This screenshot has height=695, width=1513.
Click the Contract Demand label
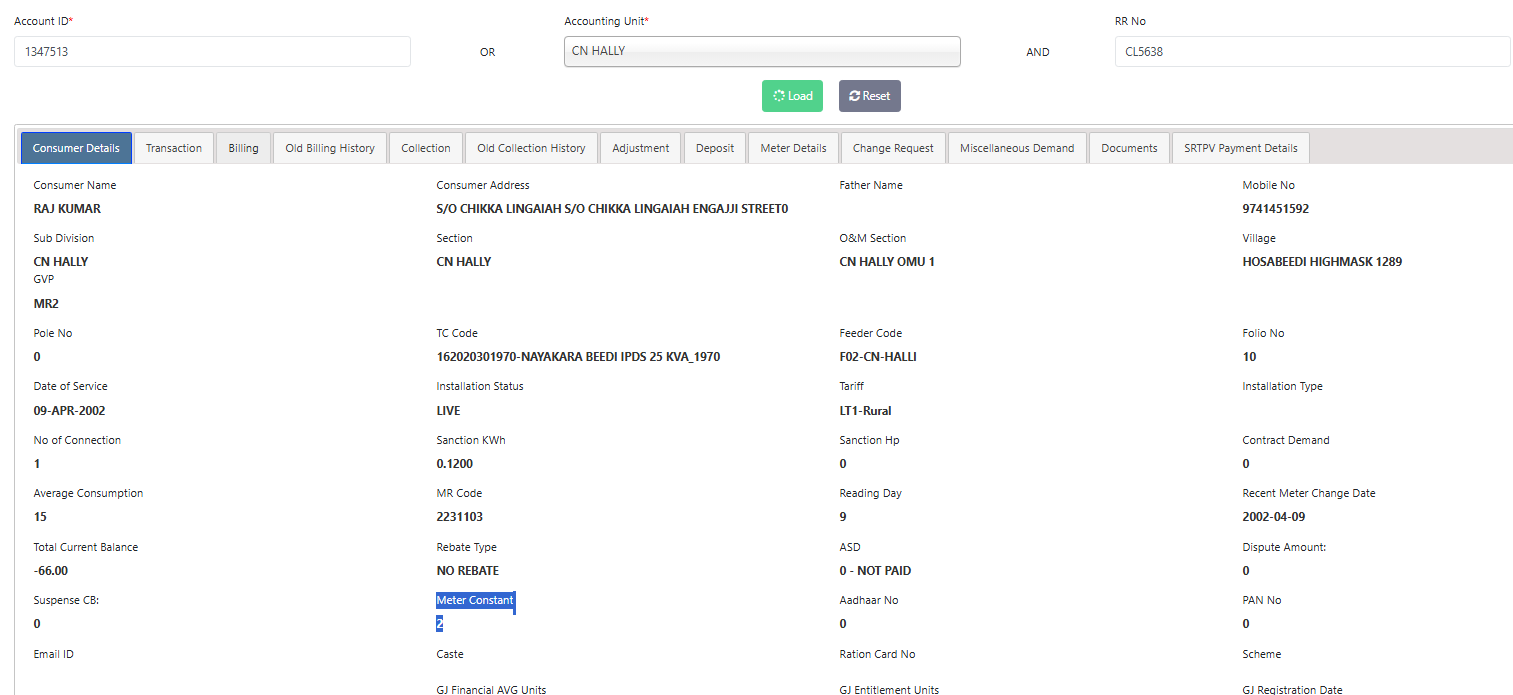click(1286, 440)
